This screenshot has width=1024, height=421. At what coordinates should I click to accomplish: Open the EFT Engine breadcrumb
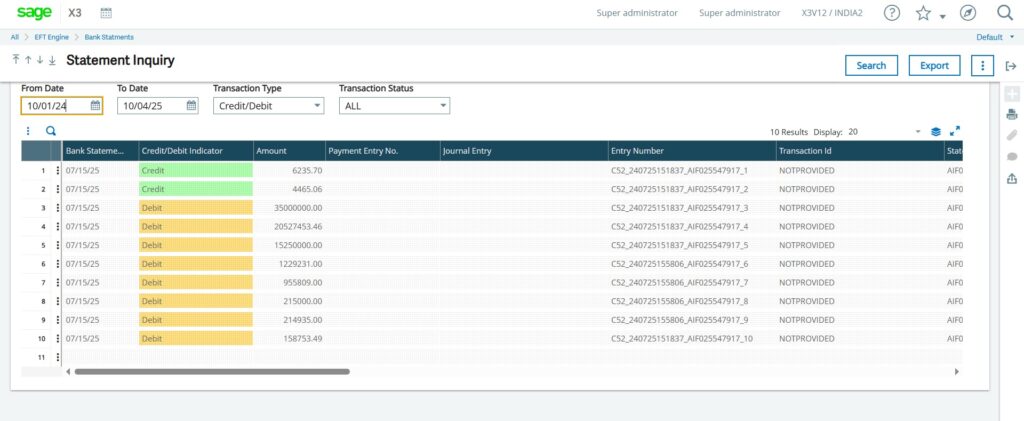(53, 37)
